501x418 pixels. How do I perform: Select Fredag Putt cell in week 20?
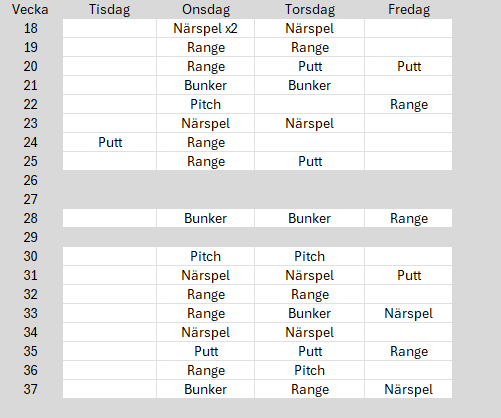coord(409,66)
